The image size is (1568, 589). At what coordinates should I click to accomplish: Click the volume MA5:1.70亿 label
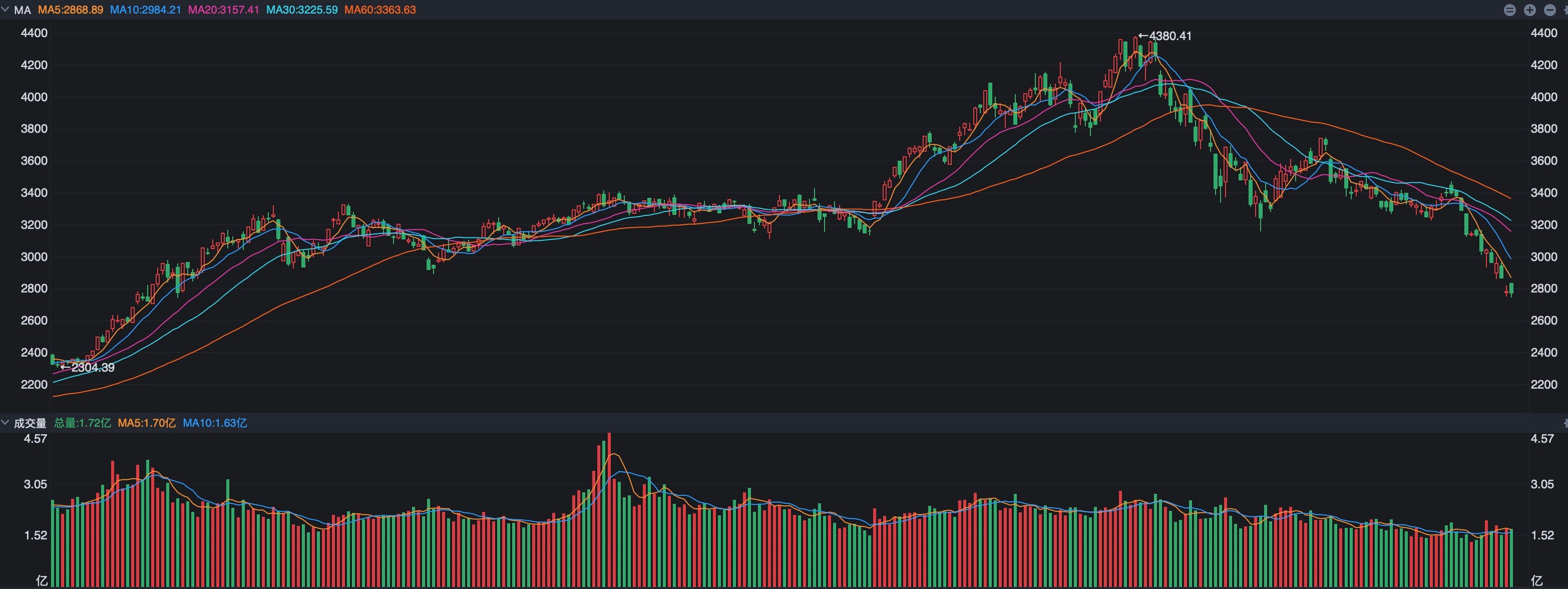[x=147, y=423]
